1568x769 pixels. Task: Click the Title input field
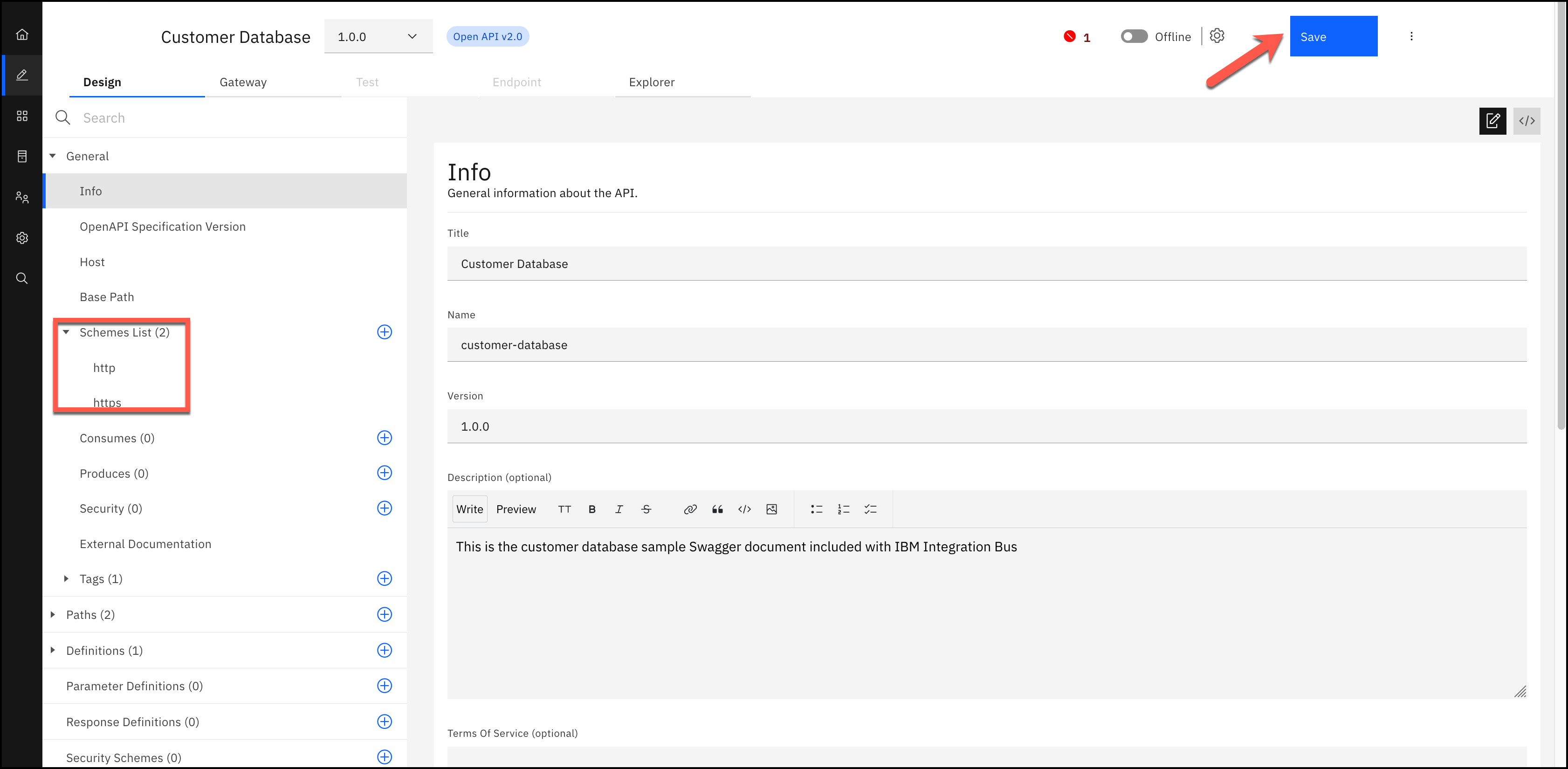[987, 264]
